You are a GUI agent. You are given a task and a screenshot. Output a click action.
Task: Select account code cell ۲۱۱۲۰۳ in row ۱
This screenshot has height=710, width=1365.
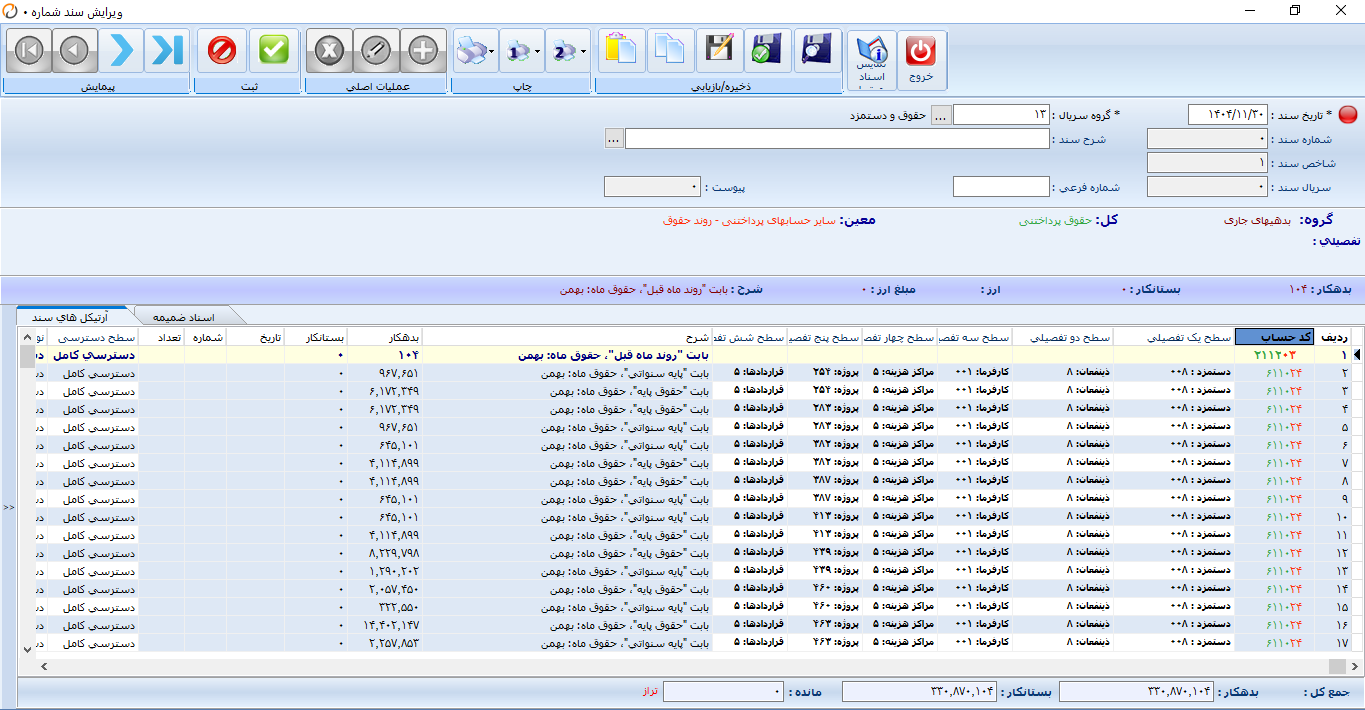(1274, 354)
